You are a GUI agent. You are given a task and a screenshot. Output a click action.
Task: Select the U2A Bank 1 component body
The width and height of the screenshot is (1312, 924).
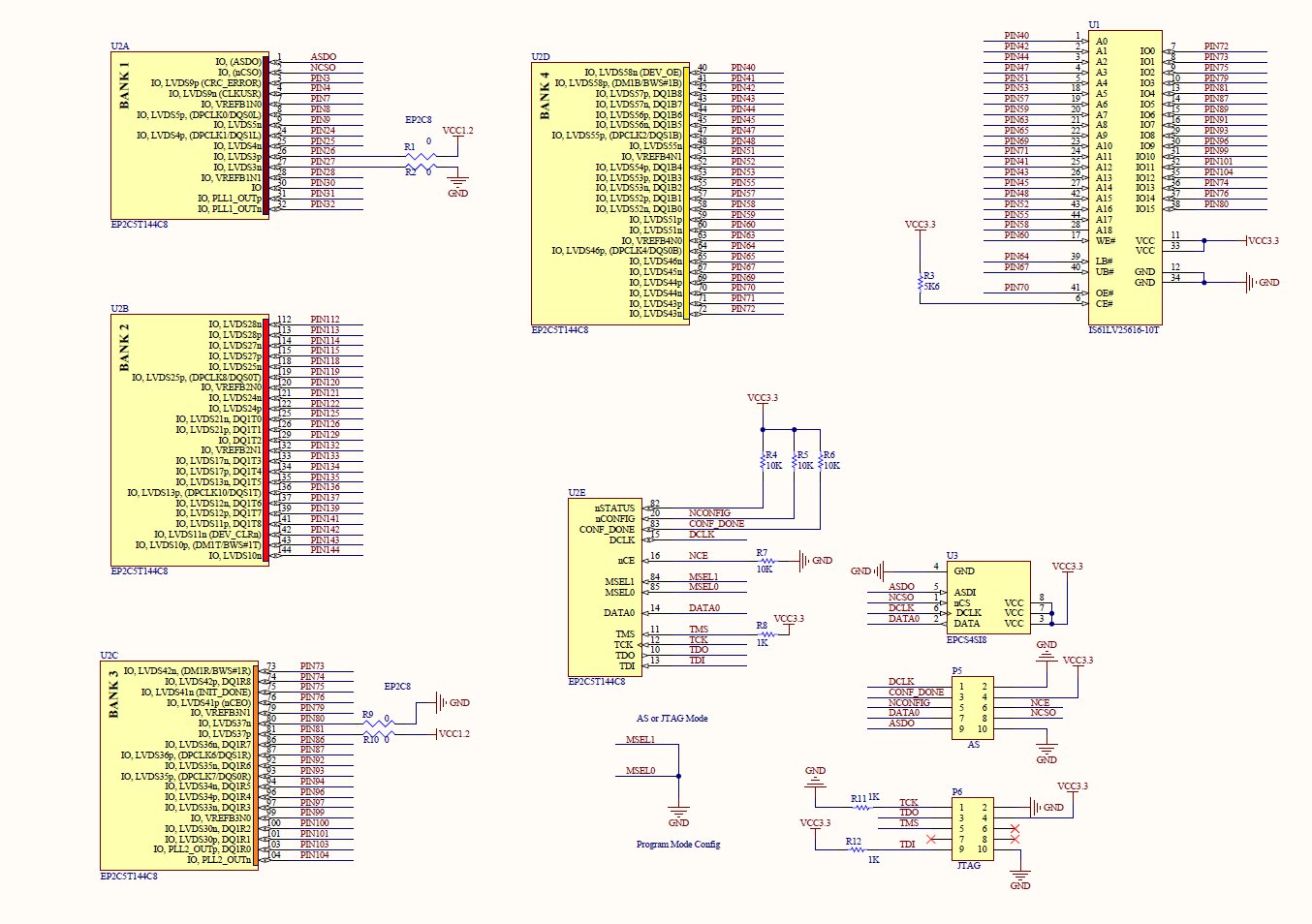pos(190,136)
